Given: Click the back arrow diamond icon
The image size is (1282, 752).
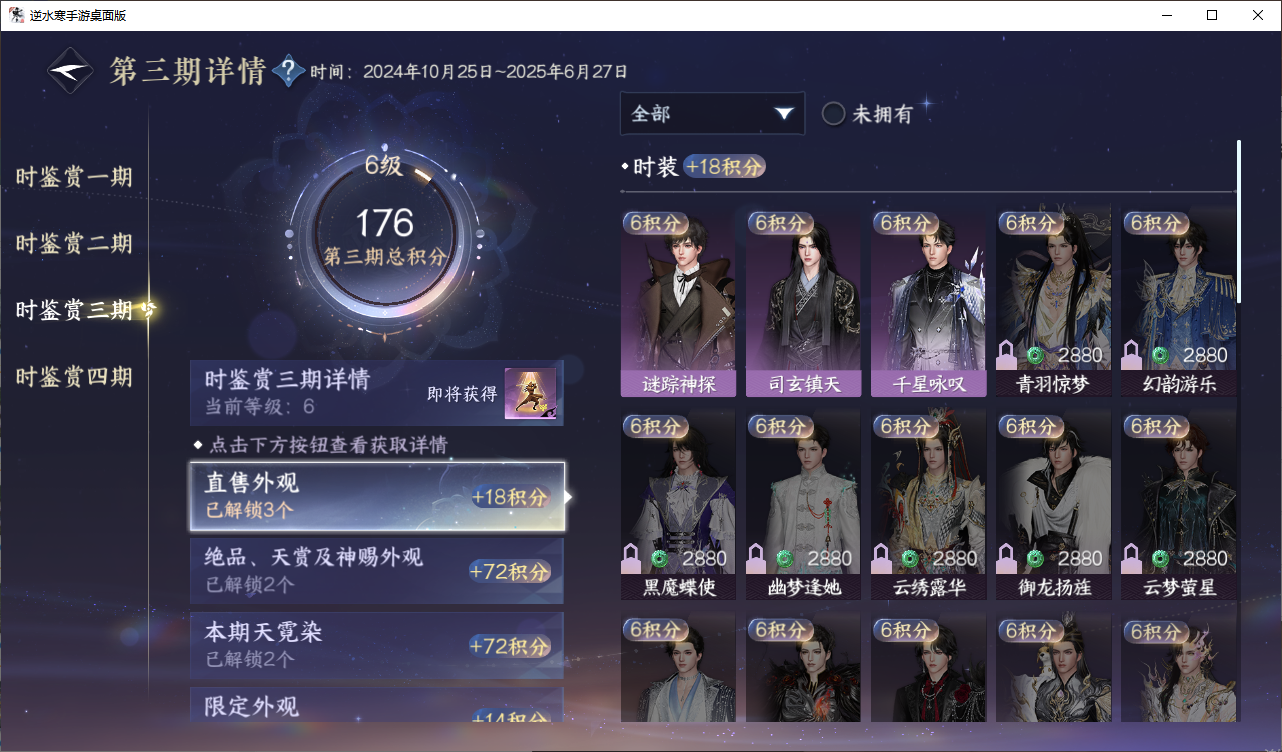Looking at the screenshot, I should click(71, 71).
